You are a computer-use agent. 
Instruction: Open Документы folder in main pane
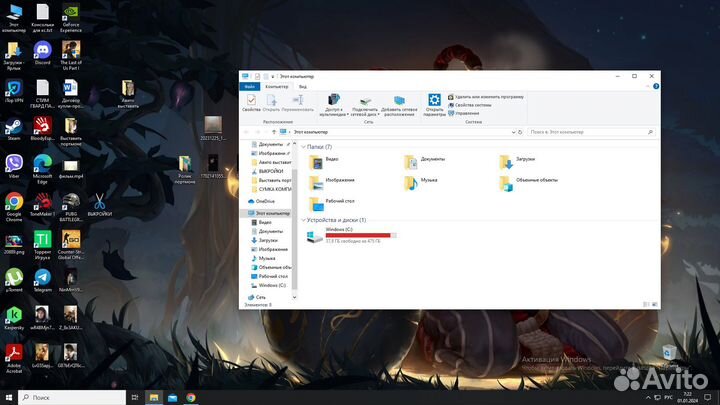pyautogui.click(x=424, y=162)
